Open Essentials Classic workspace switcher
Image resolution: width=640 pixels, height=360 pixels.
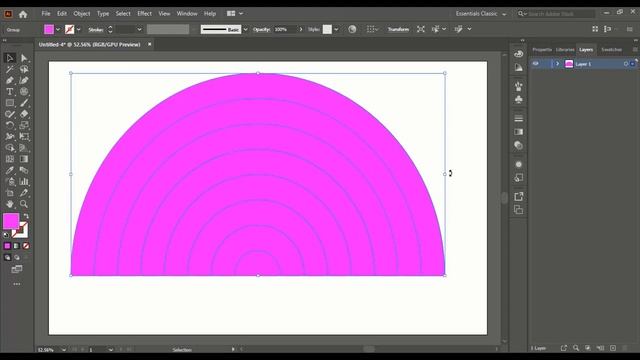481,14
